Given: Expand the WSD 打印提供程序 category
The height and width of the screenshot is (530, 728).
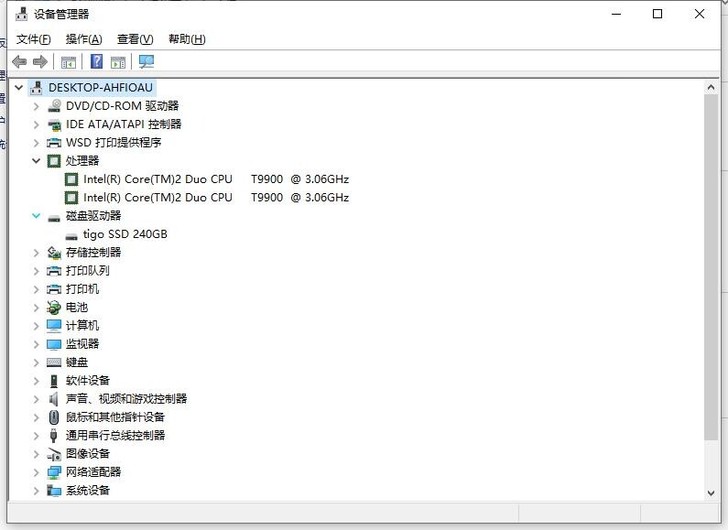Looking at the screenshot, I should (x=36, y=143).
